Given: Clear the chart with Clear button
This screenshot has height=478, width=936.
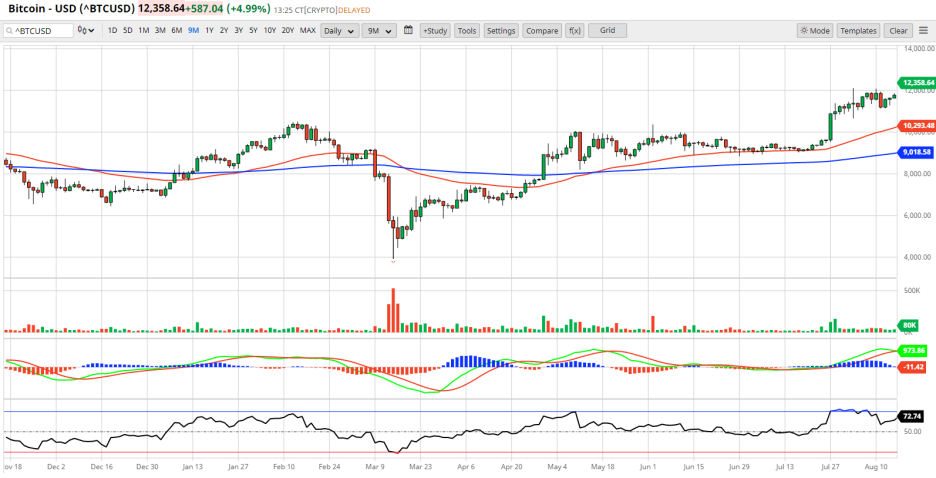Looking at the screenshot, I should (x=898, y=30).
